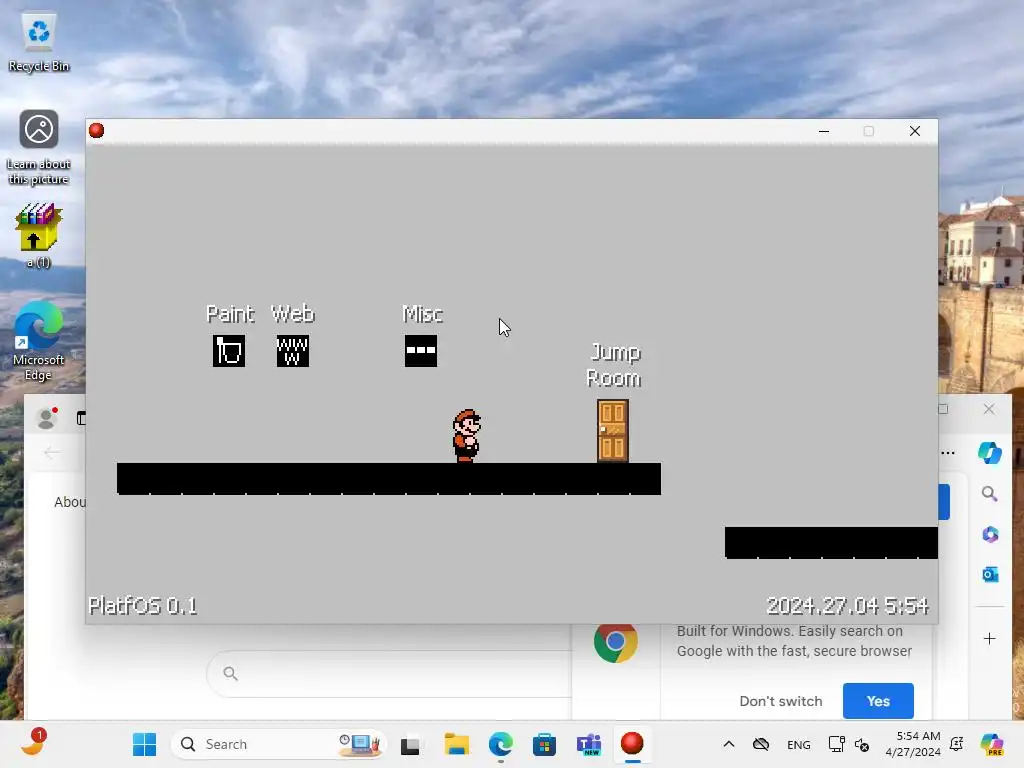Open the weather widget on the taskbar

33,743
